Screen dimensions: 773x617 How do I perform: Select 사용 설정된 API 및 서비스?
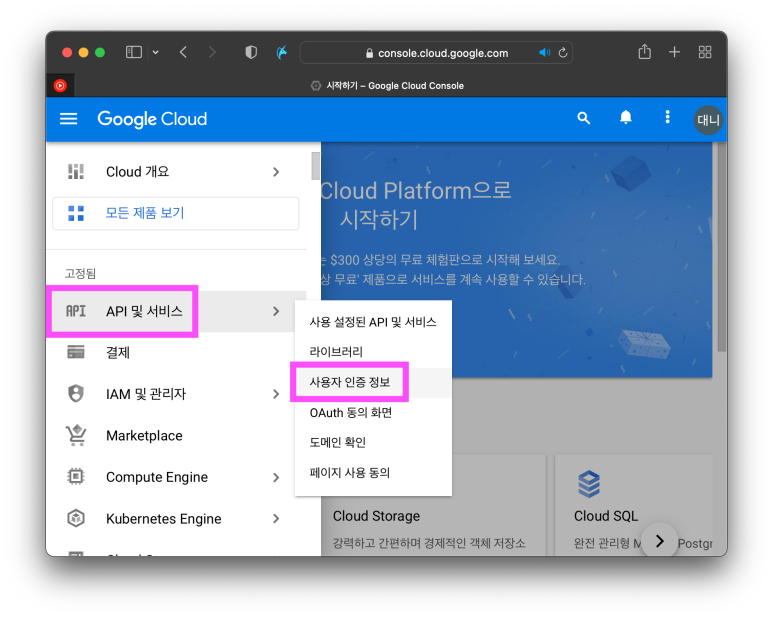373,322
